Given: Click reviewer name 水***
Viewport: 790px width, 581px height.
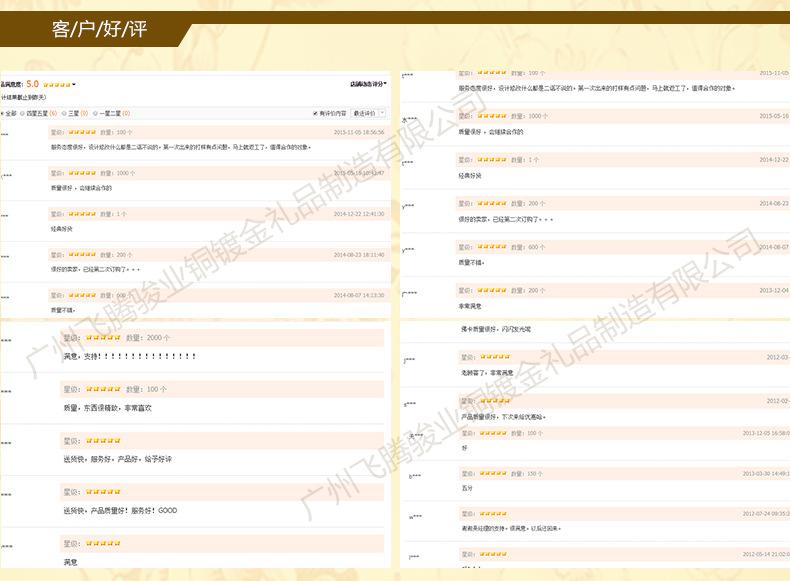Looking at the screenshot, I should (x=409, y=120).
